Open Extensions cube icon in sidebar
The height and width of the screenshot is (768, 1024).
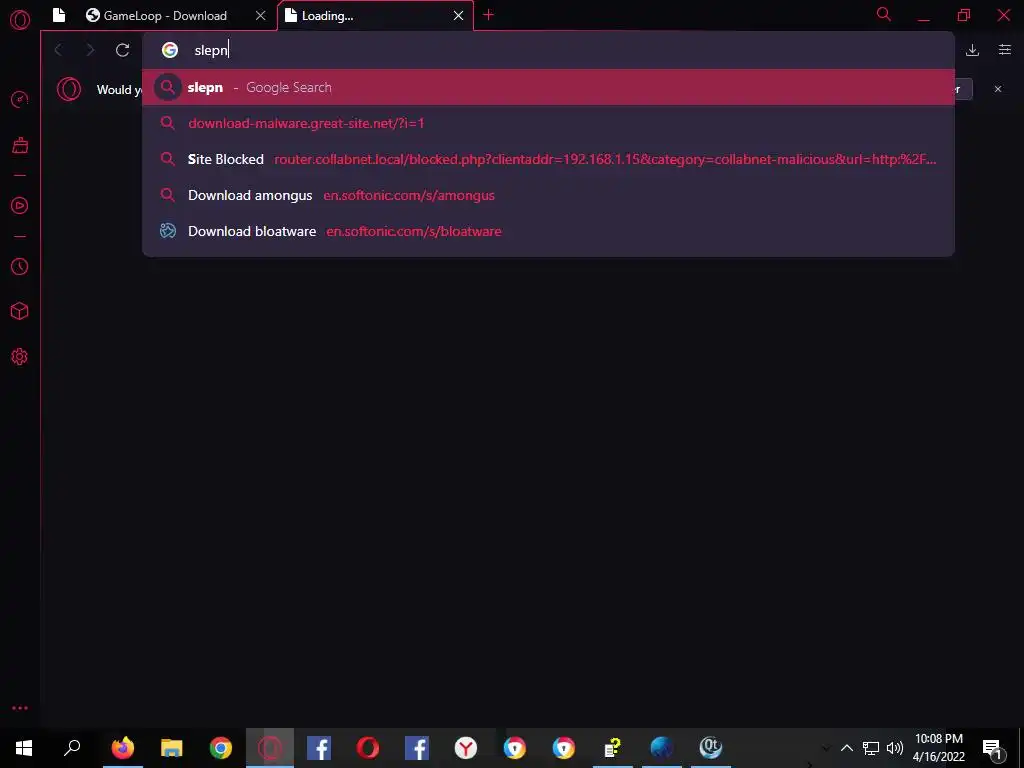(20, 312)
